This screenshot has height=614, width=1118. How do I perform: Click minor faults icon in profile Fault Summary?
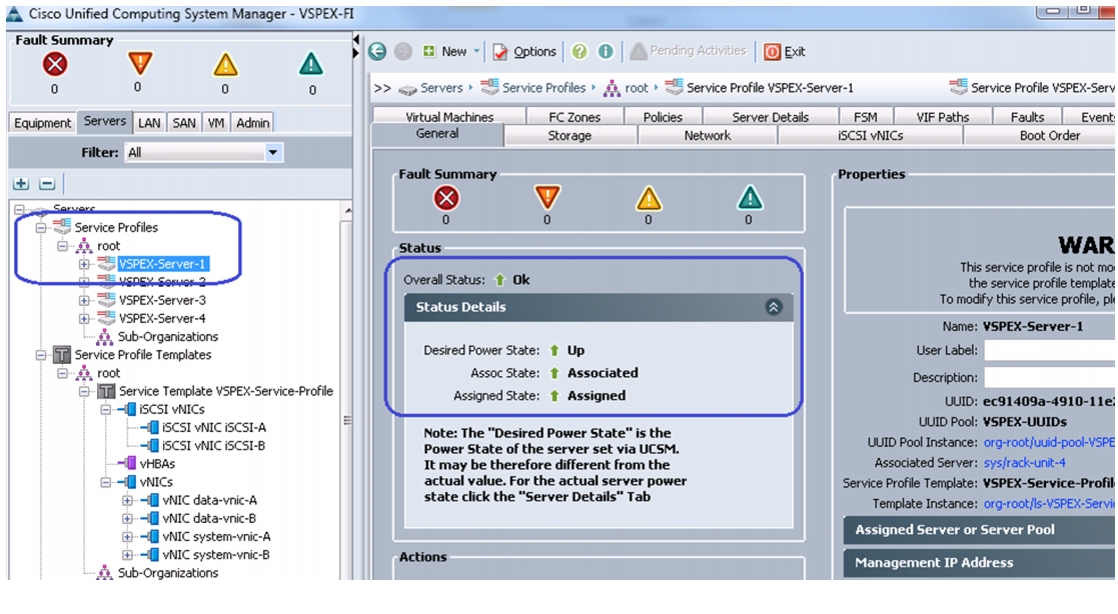coord(648,198)
